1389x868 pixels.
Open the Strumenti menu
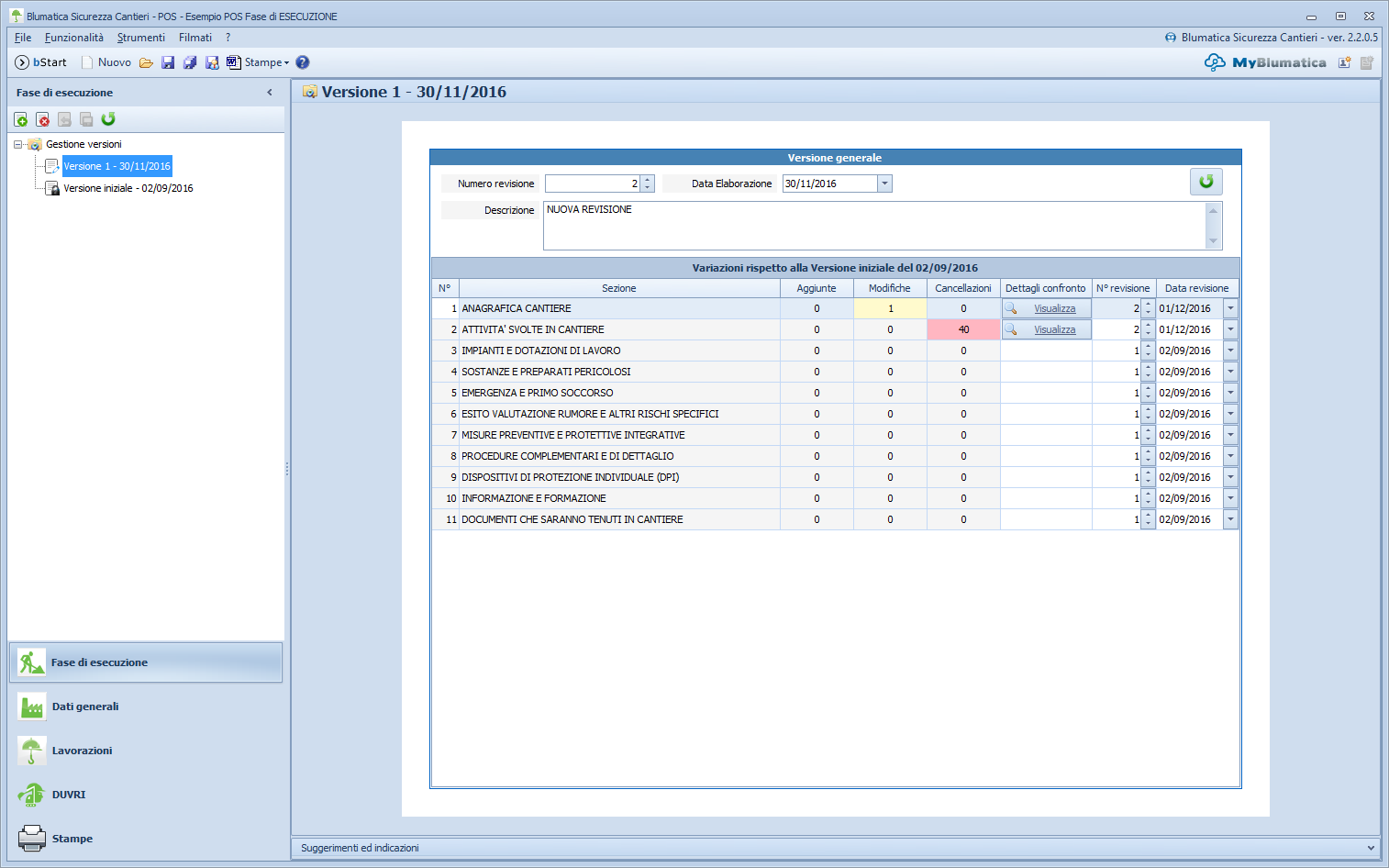[140, 38]
